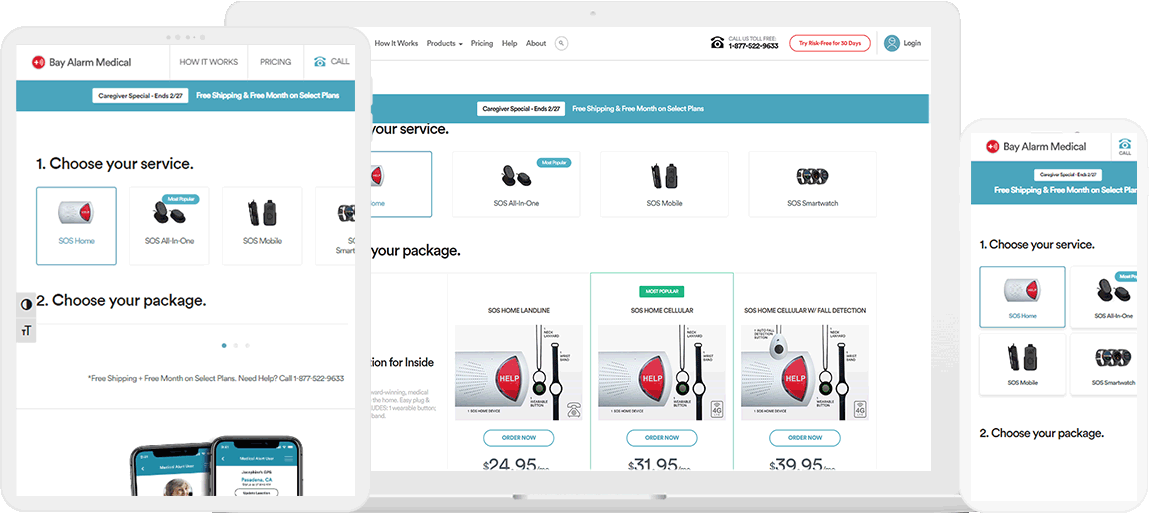This screenshot has height=515, width=1150.
Task: Click Bay Alarm Medical logo on phone
Action: click(x=1036, y=146)
